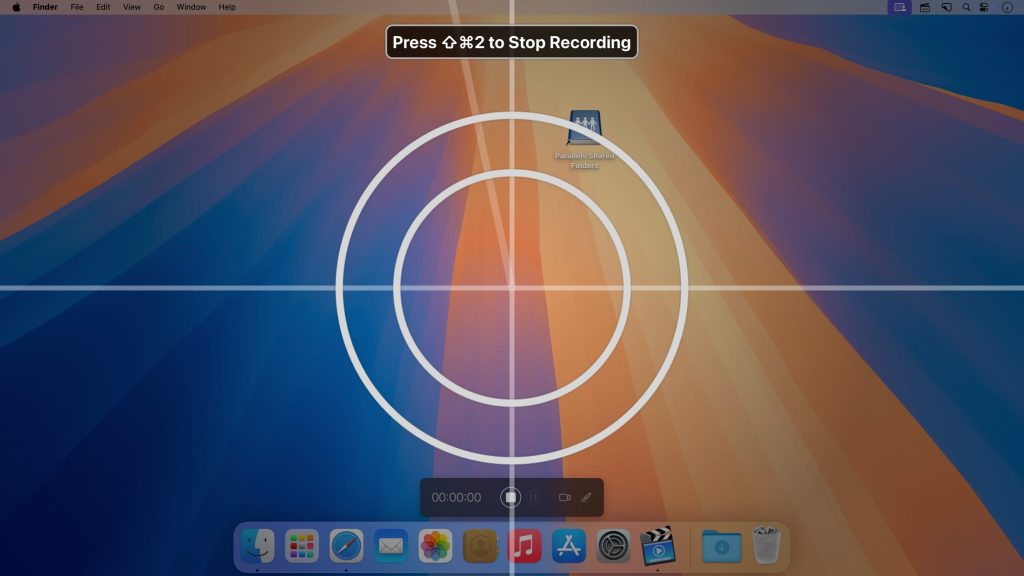Open Music app in the Dock

pos(524,546)
